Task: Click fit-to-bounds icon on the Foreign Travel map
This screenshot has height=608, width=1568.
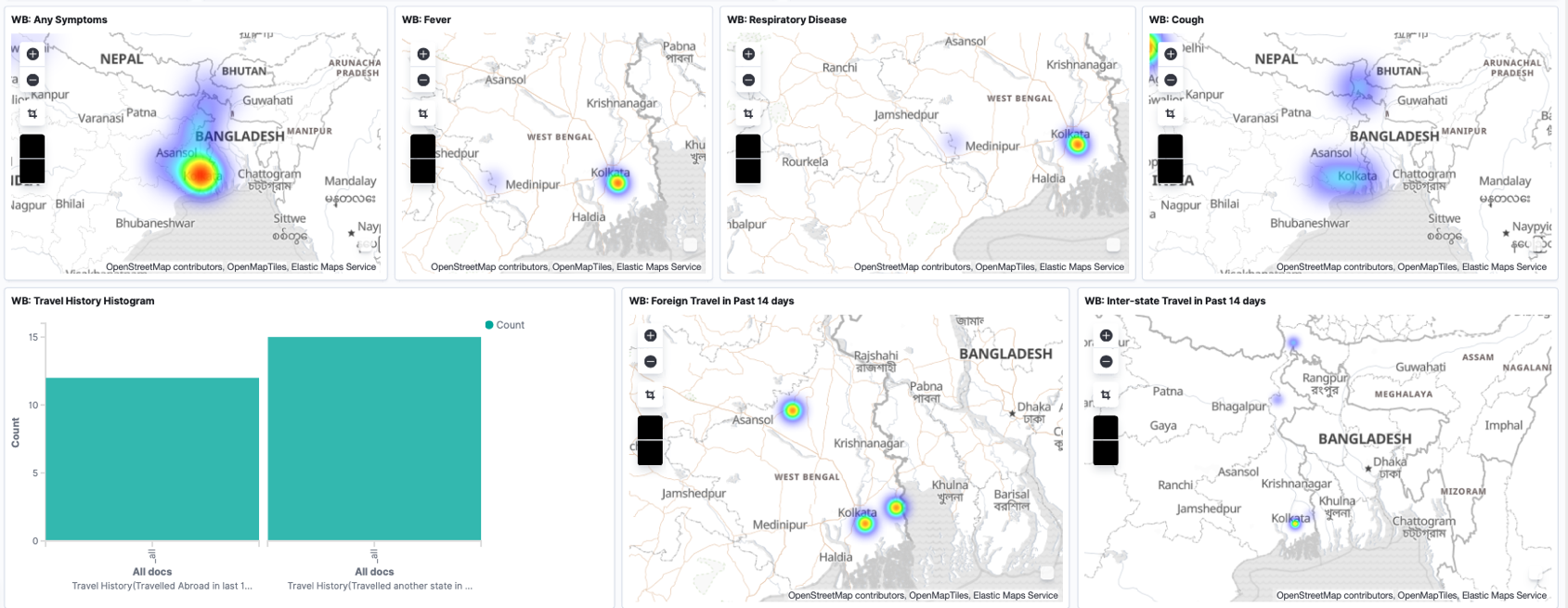Action: pyautogui.click(x=650, y=395)
